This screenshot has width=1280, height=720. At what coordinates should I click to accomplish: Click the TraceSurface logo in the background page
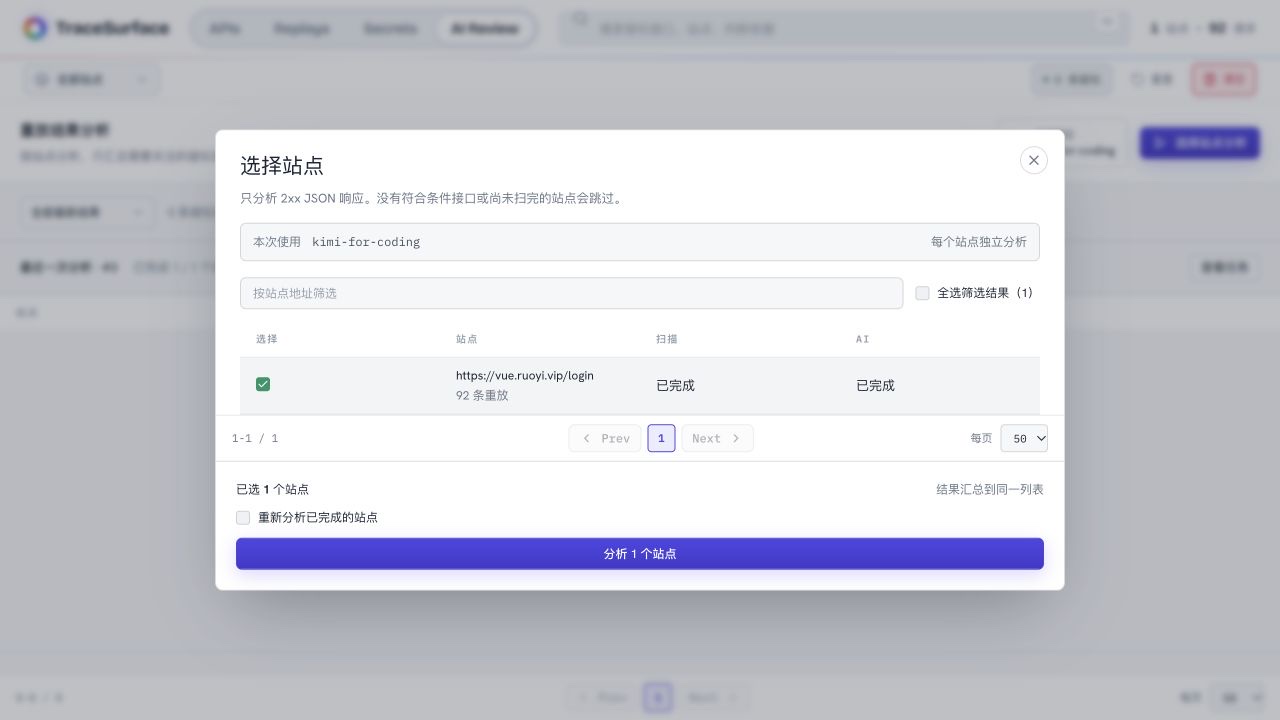click(96, 28)
